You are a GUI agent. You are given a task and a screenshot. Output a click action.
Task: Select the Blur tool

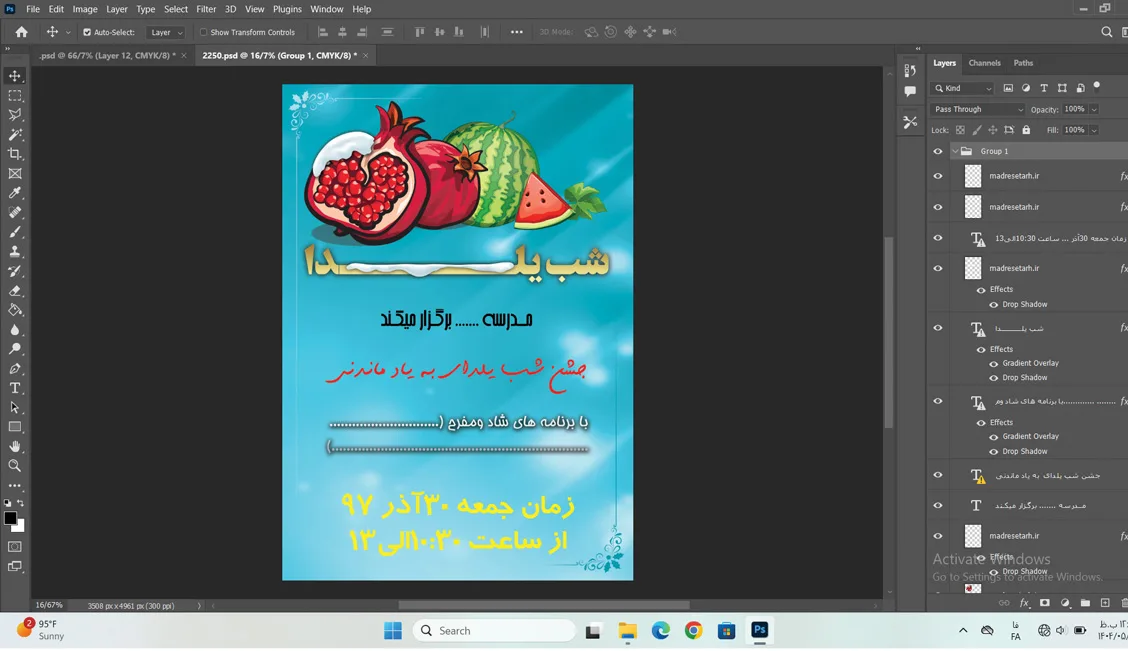[14, 329]
